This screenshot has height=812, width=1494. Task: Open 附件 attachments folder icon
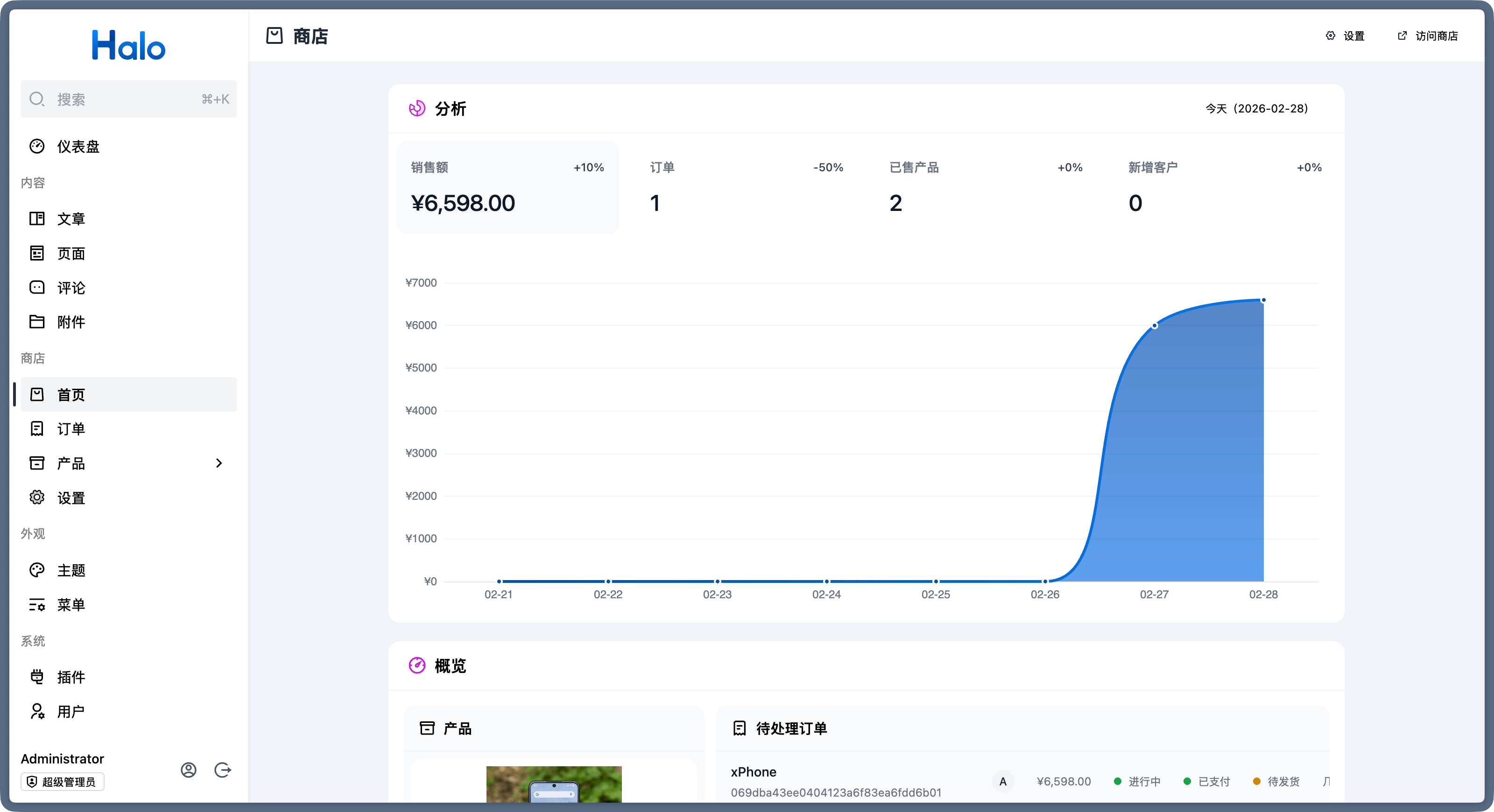37,322
